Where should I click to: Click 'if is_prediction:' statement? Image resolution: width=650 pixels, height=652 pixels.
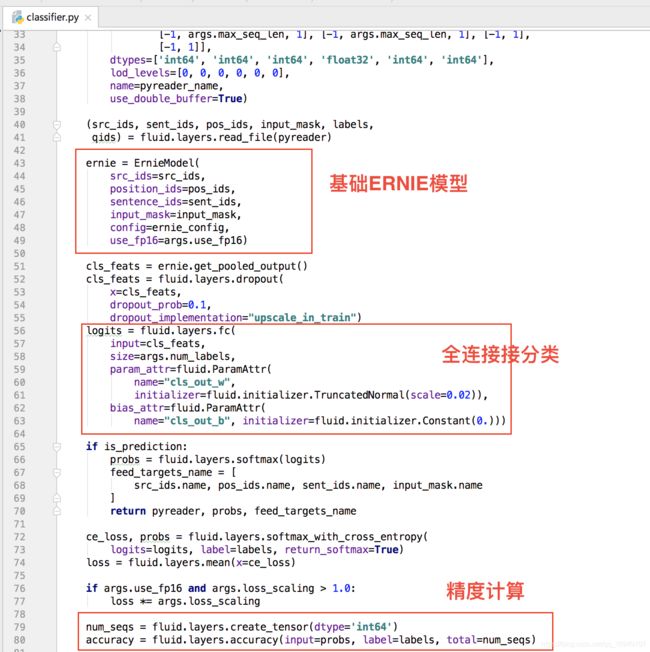click(x=137, y=447)
